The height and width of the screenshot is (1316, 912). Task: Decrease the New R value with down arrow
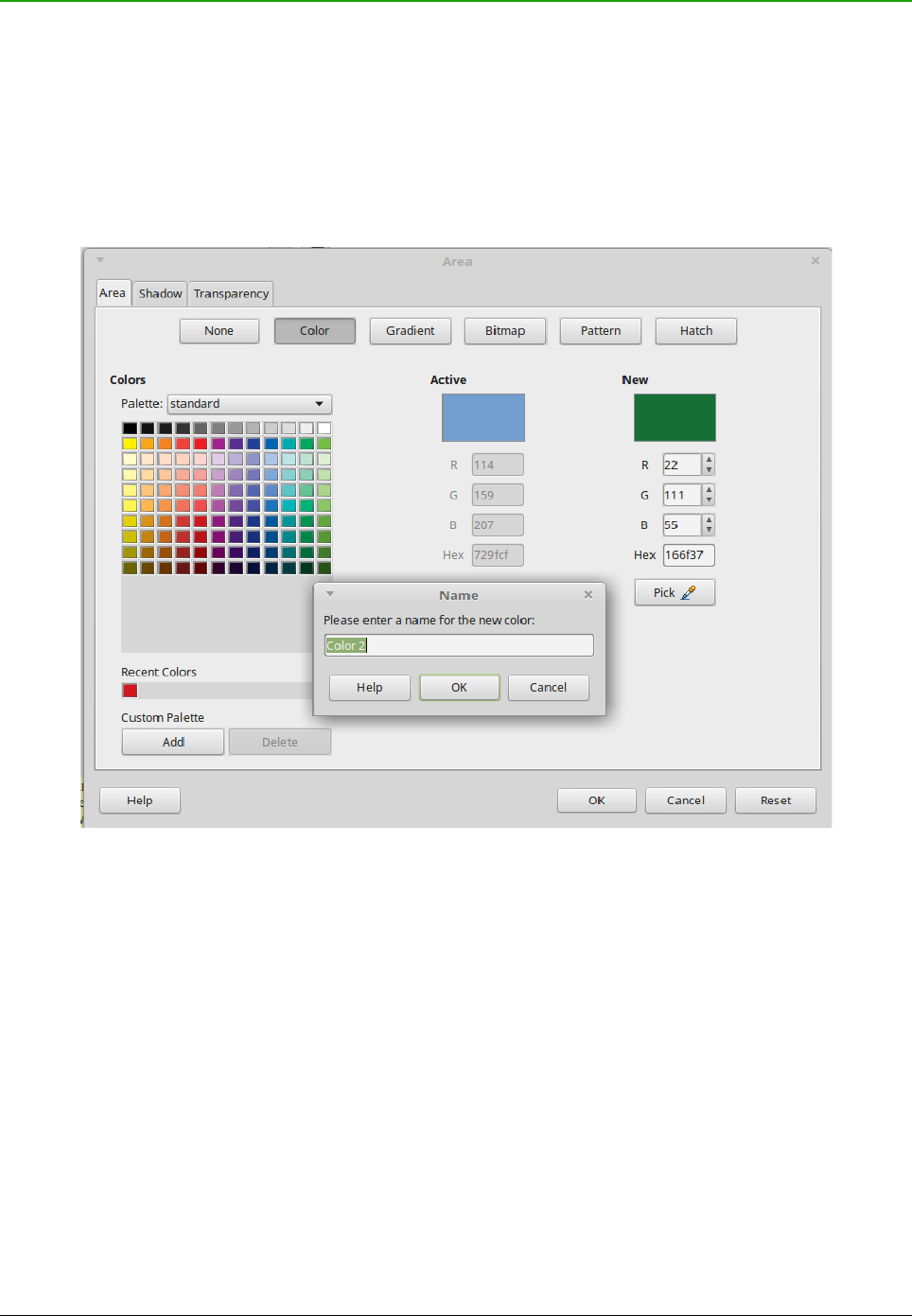tap(710, 470)
